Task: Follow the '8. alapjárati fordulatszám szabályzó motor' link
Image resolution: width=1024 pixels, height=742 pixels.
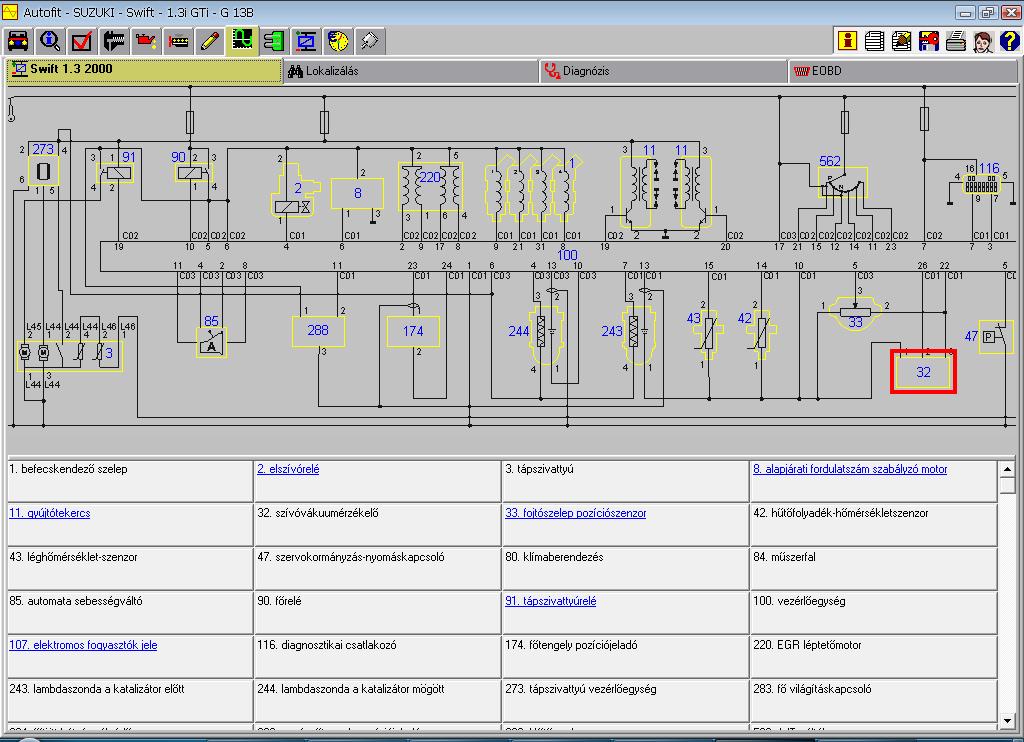Action: pos(850,469)
